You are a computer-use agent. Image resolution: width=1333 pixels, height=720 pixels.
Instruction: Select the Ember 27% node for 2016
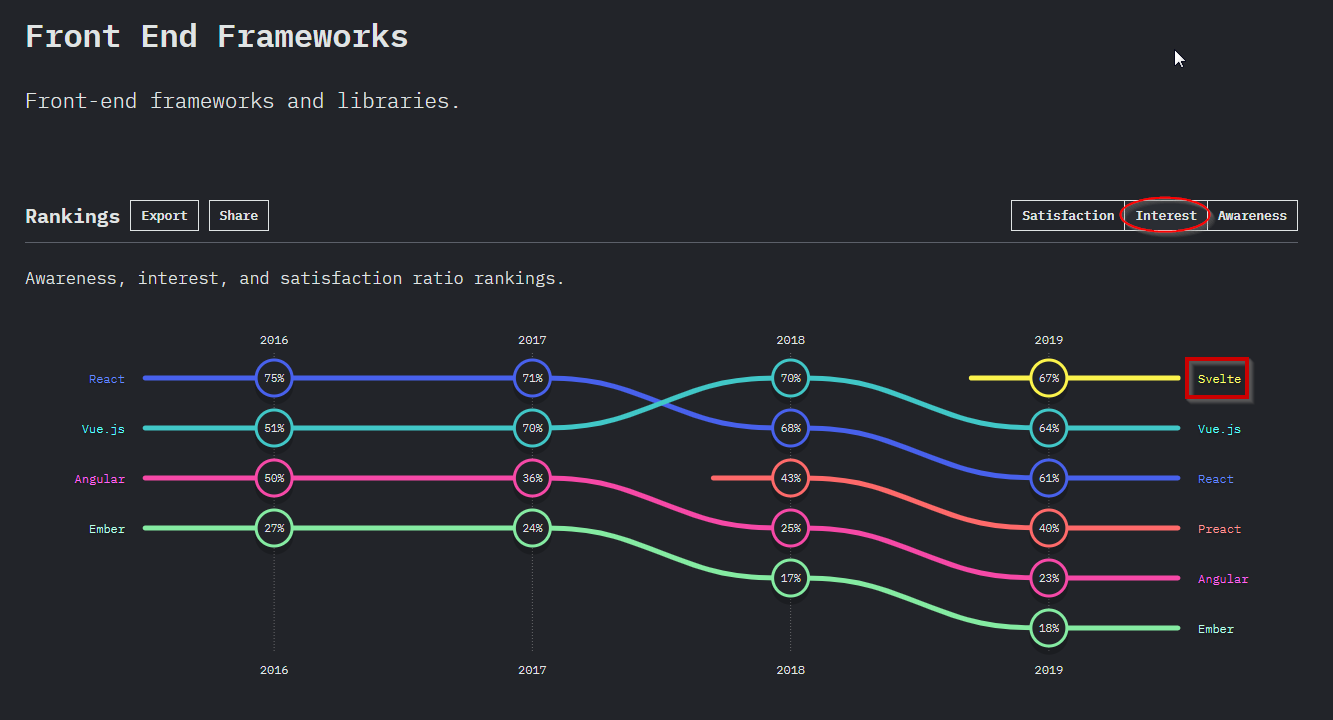pos(274,528)
